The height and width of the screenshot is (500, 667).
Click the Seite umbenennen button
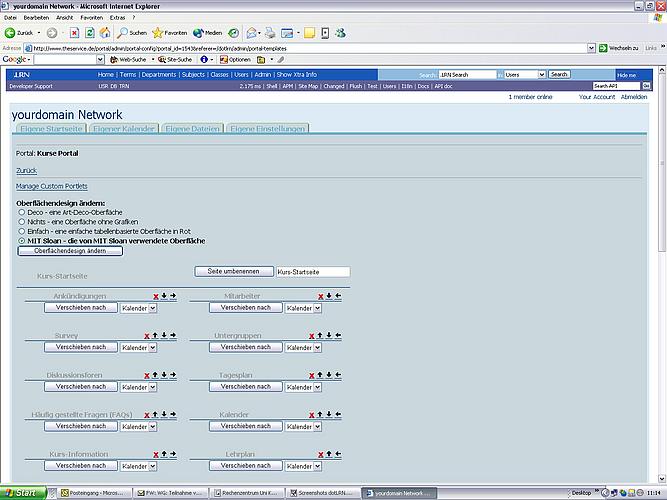(234, 271)
